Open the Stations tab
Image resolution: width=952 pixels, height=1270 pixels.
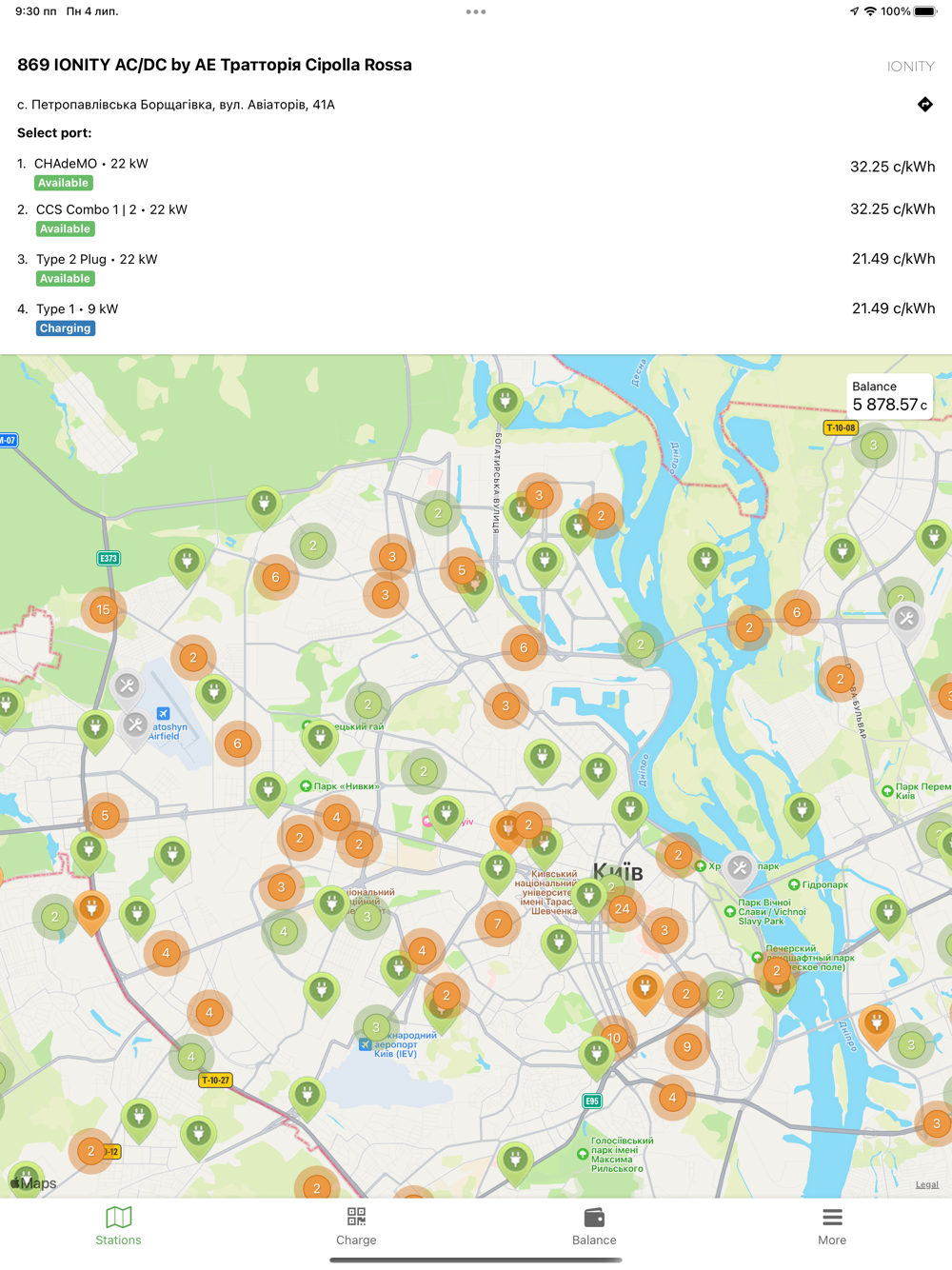point(118,1226)
